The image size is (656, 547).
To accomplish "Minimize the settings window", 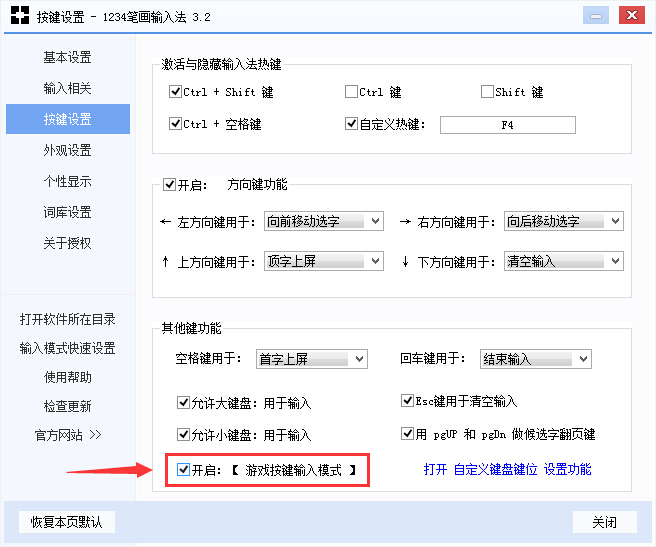I will pyautogui.click(x=597, y=14).
